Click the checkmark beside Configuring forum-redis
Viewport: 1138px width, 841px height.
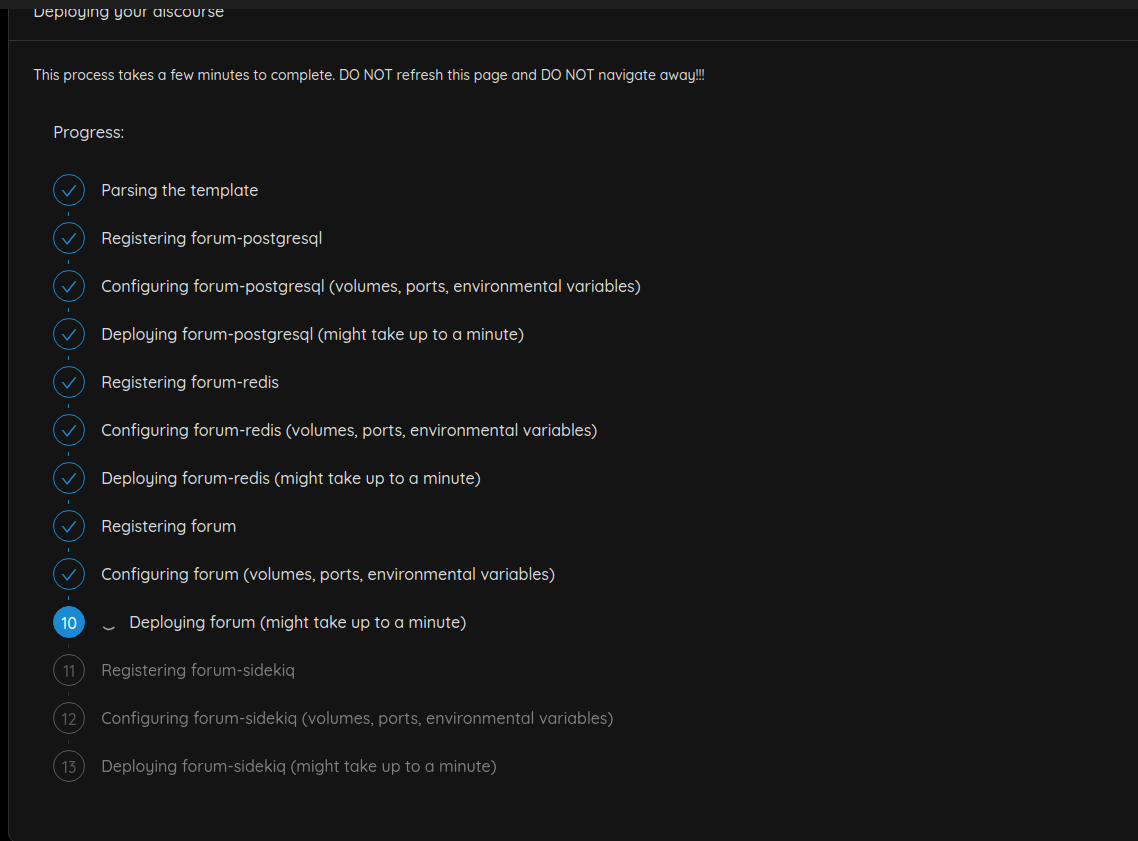[69, 430]
